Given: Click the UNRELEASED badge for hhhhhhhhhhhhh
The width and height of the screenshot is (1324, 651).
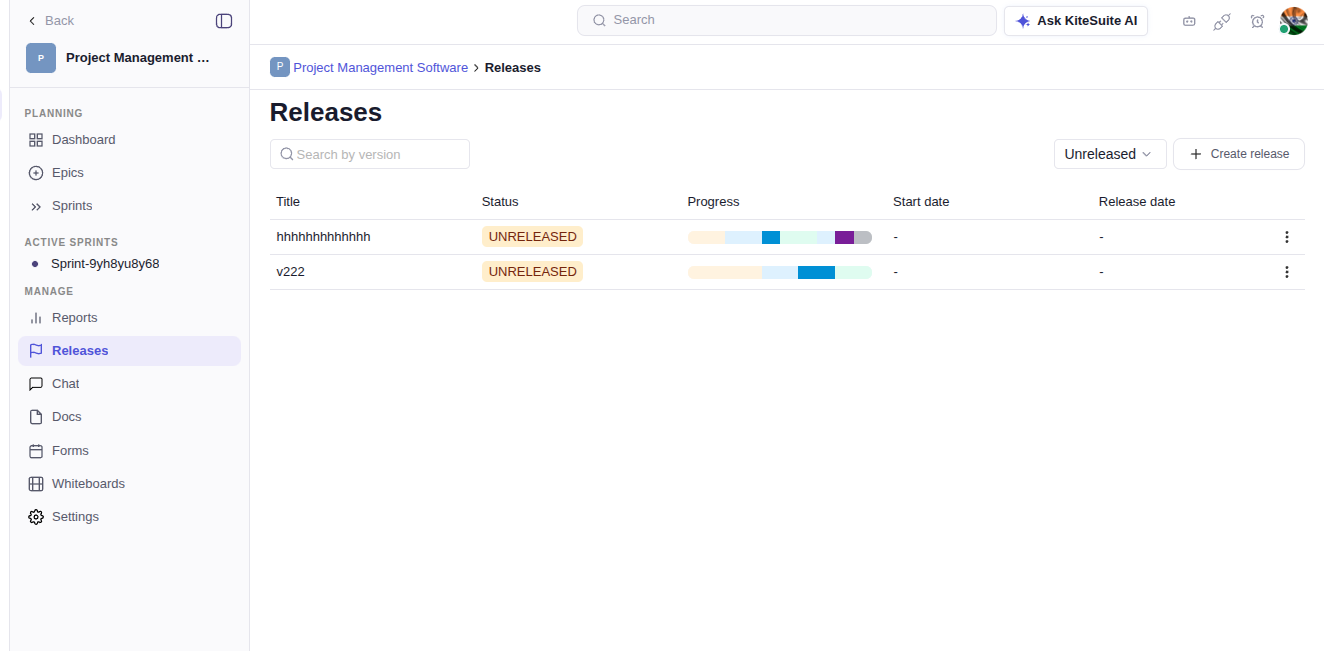Looking at the screenshot, I should click(x=532, y=237).
